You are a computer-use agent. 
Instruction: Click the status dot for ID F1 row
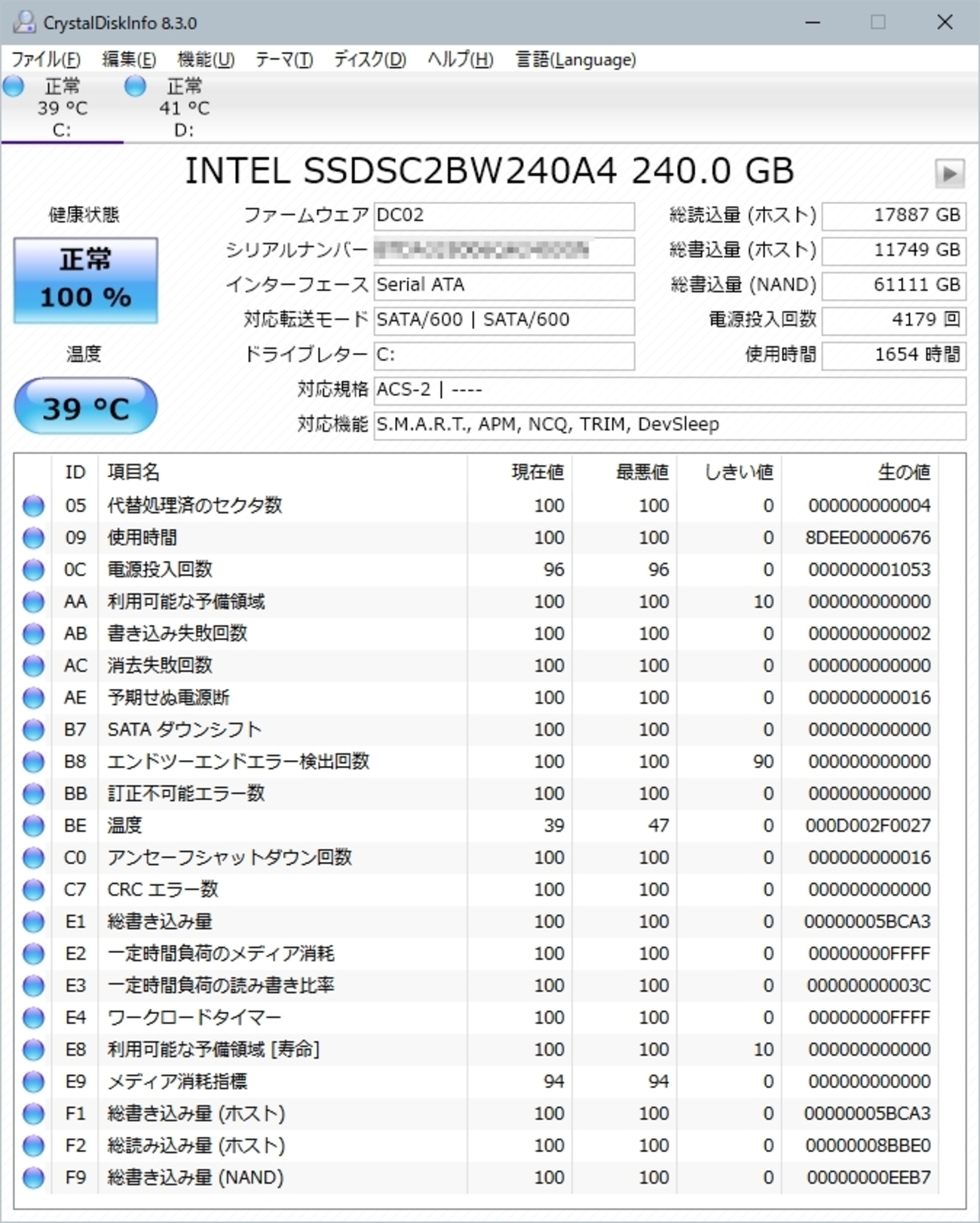[x=33, y=1114]
